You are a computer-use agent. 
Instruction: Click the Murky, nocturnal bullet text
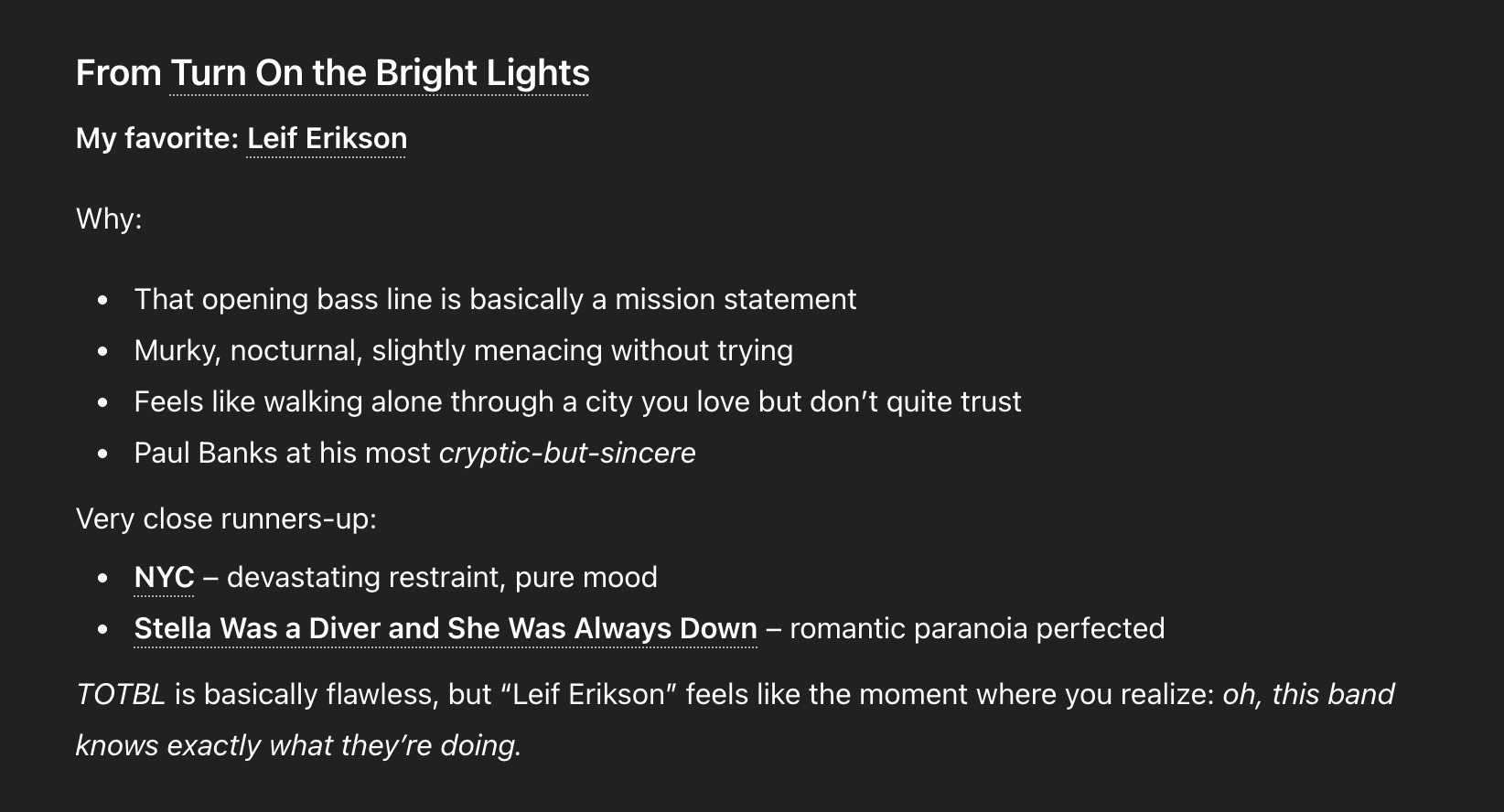tap(463, 350)
